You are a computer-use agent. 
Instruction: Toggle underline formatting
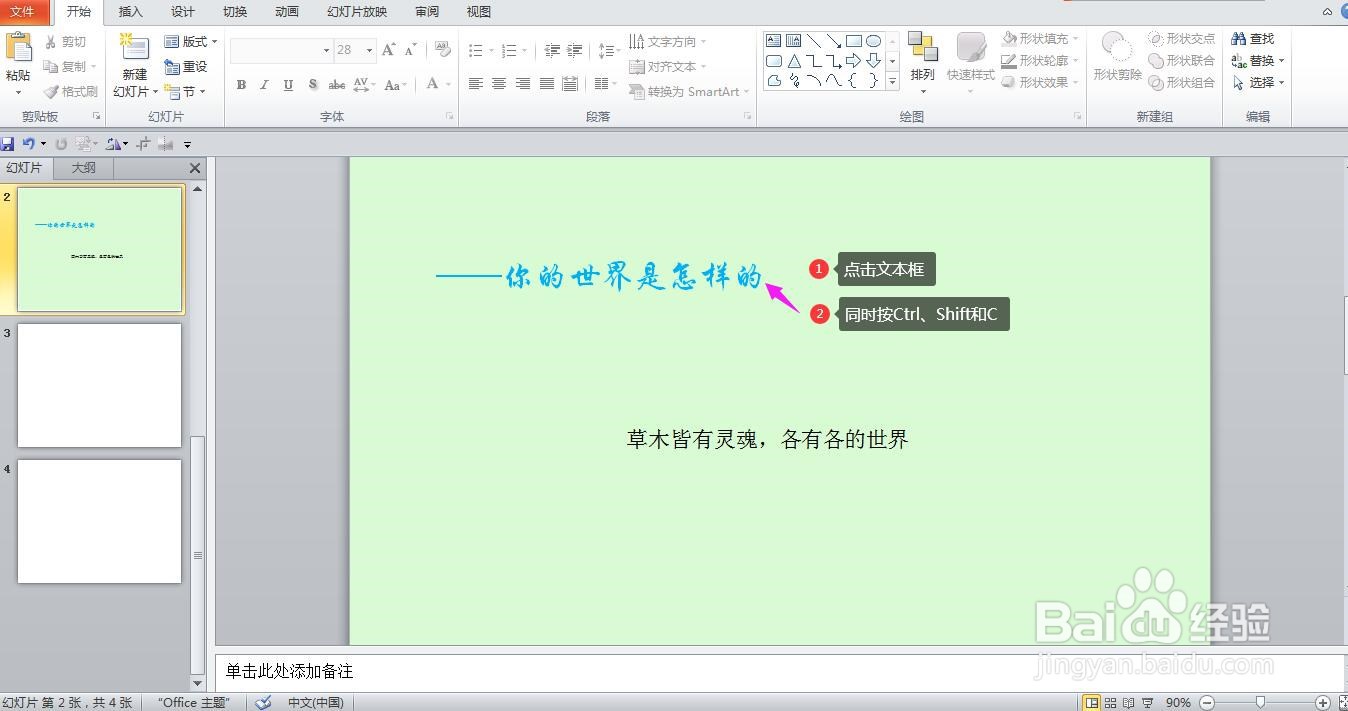click(287, 85)
